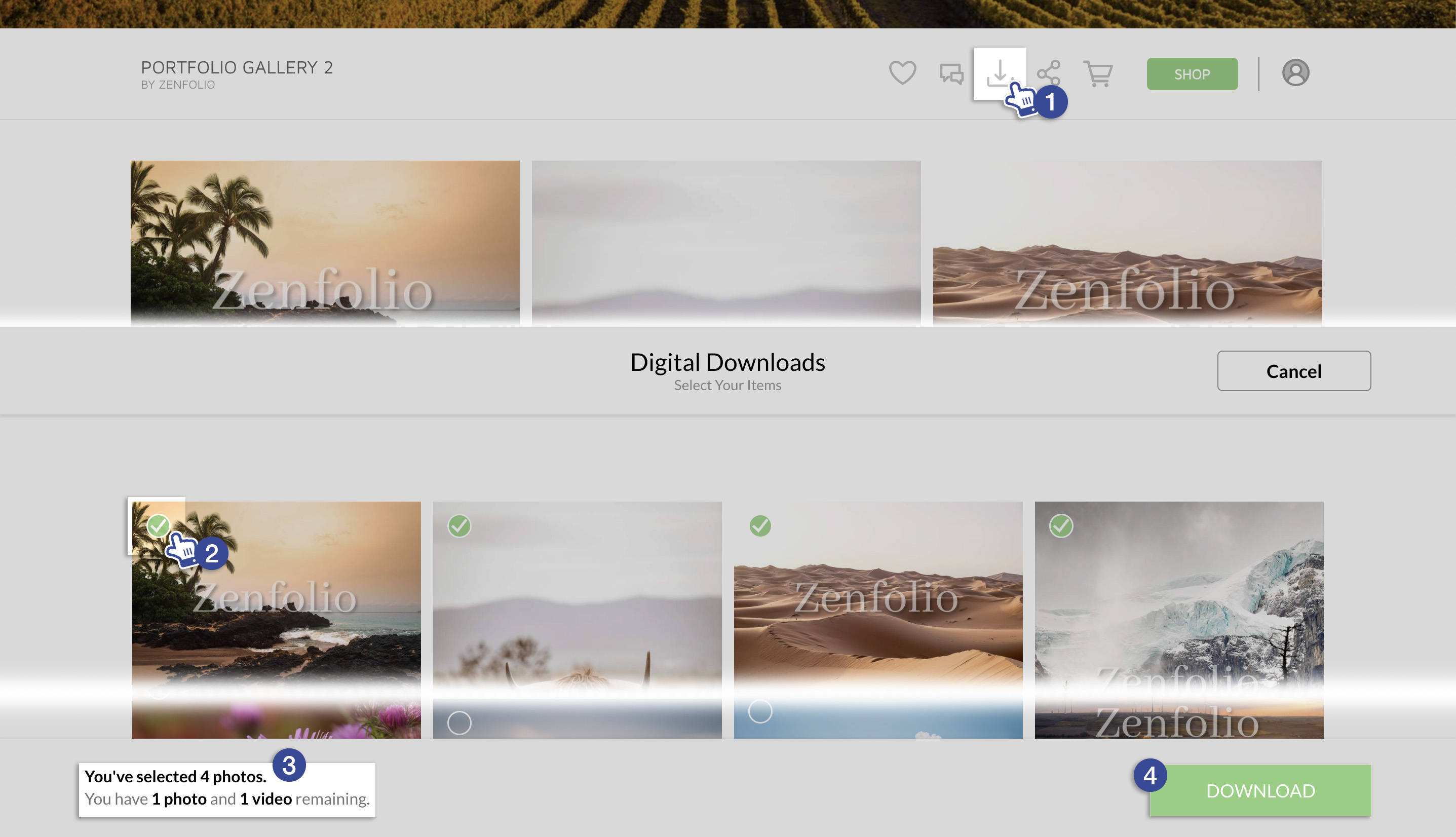Deselect the palm tree beach photo checkmark
The image size is (1456, 837).
click(x=158, y=526)
